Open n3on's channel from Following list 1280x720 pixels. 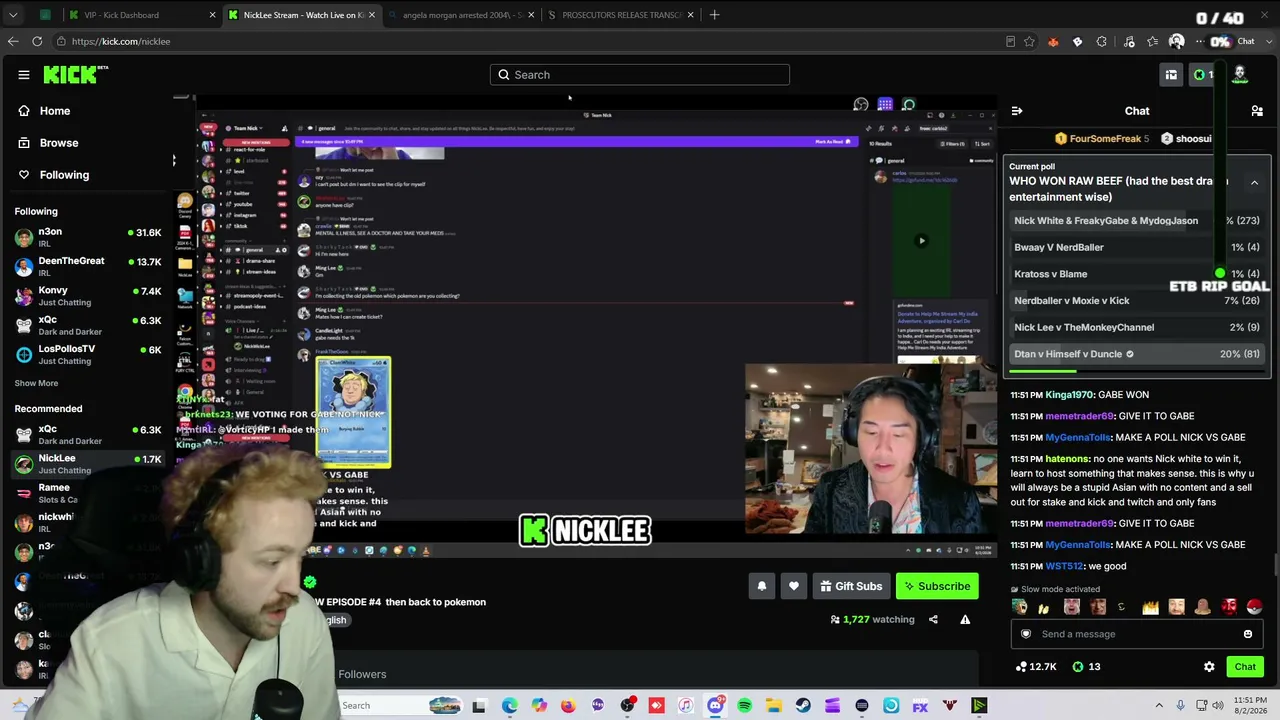pos(88,237)
